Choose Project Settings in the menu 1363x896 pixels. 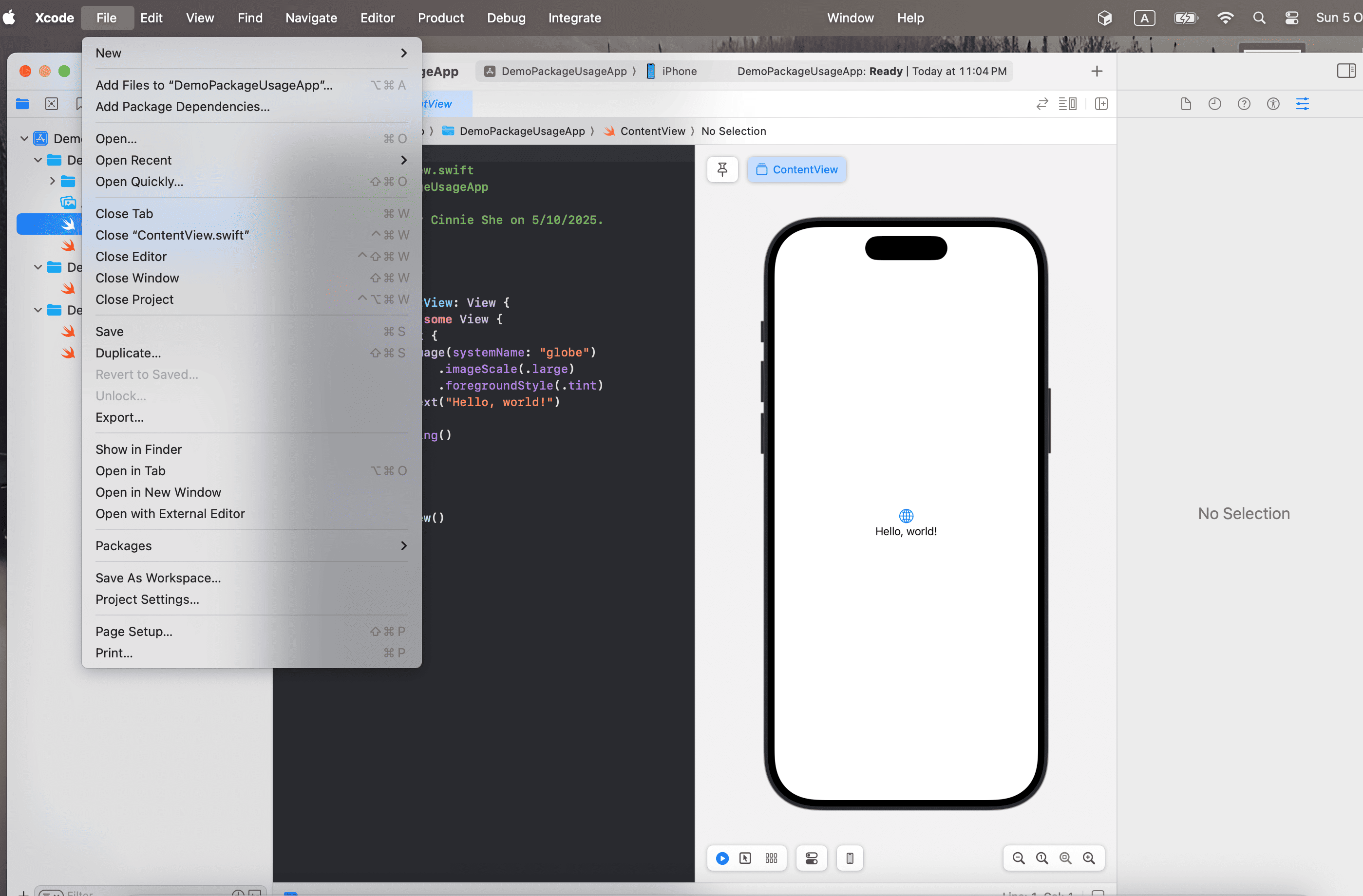[x=147, y=599]
